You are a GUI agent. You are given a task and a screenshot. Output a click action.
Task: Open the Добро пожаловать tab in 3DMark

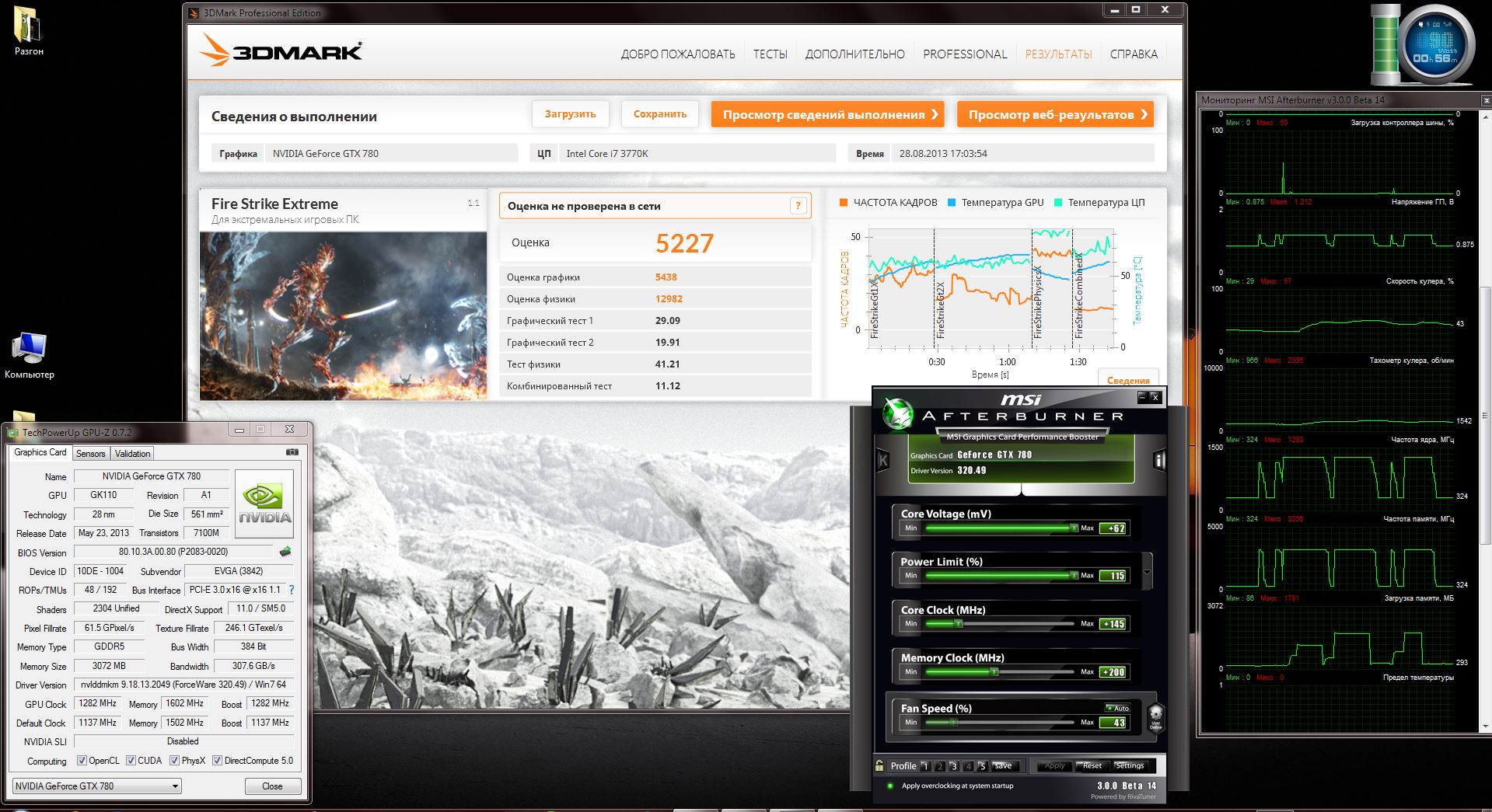click(x=678, y=54)
